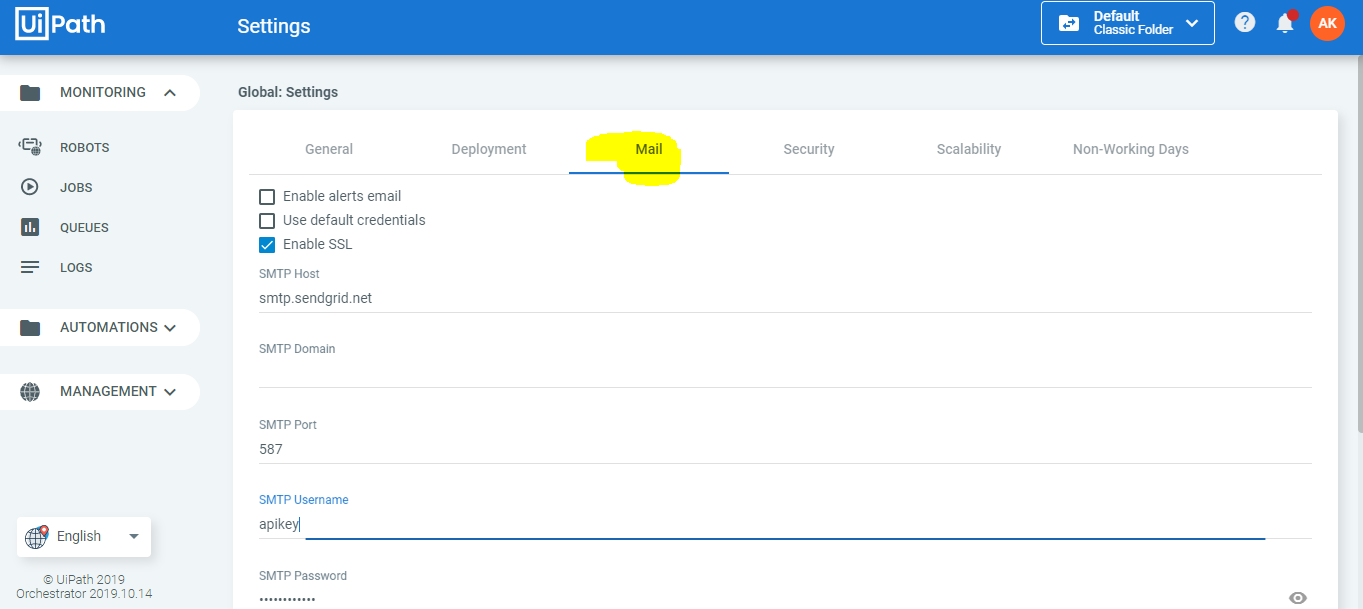Screen dimensions: 1363x609
Task: Select the Robots icon in sidebar
Action: pos(30,146)
